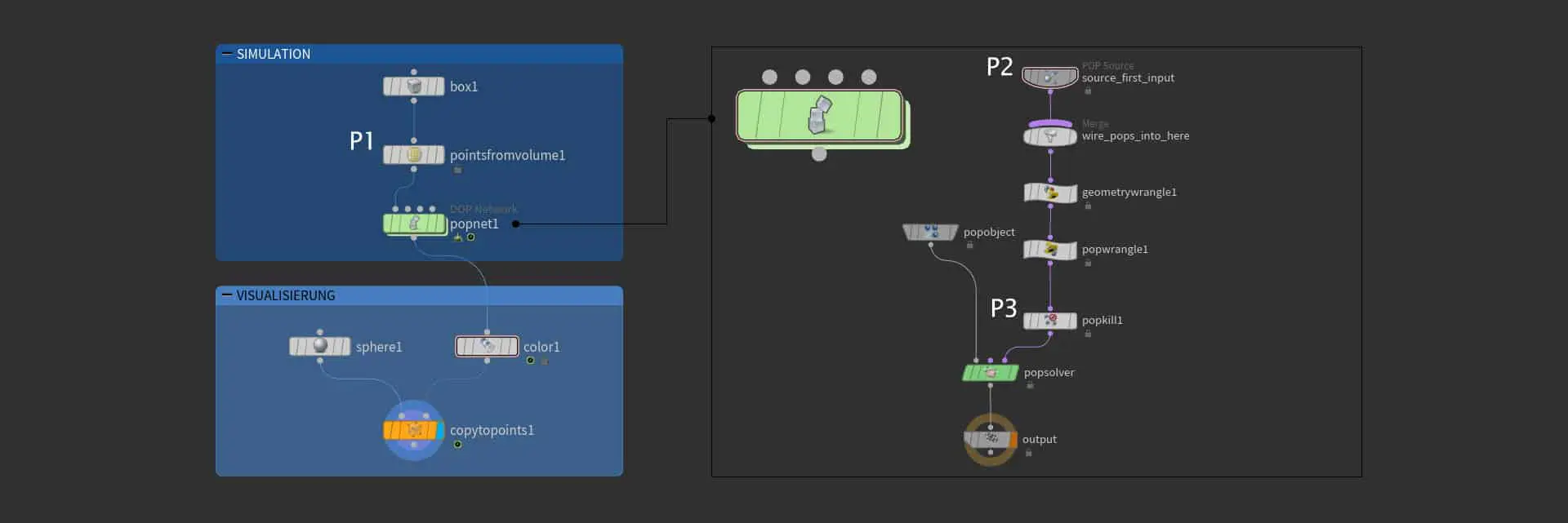
Task: Click the large popnet node's output connector
Action: click(819, 154)
